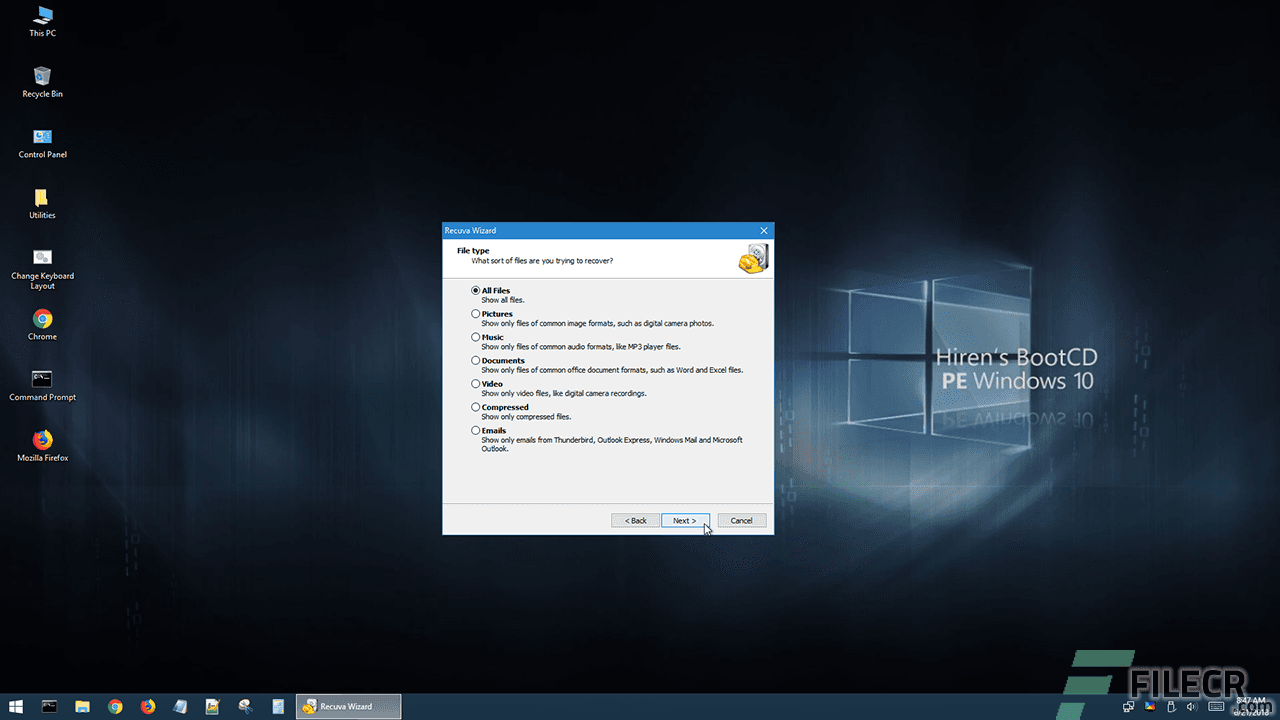Cancel the Recuva Wizard
This screenshot has height=720, width=1280.
[741, 520]
